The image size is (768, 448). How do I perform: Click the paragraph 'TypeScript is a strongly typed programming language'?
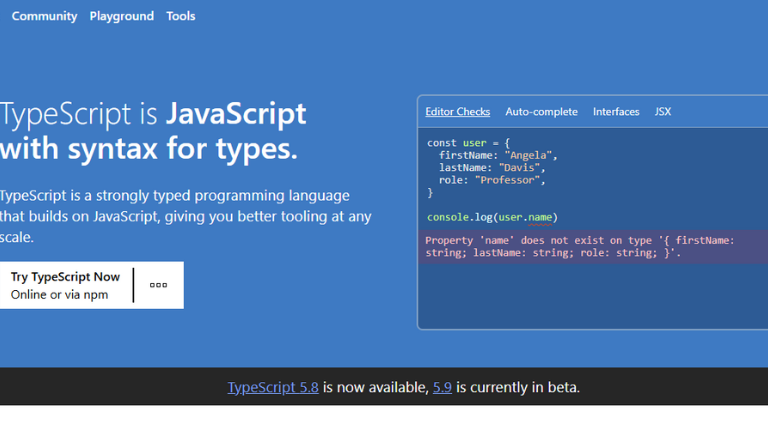[175, 195]
